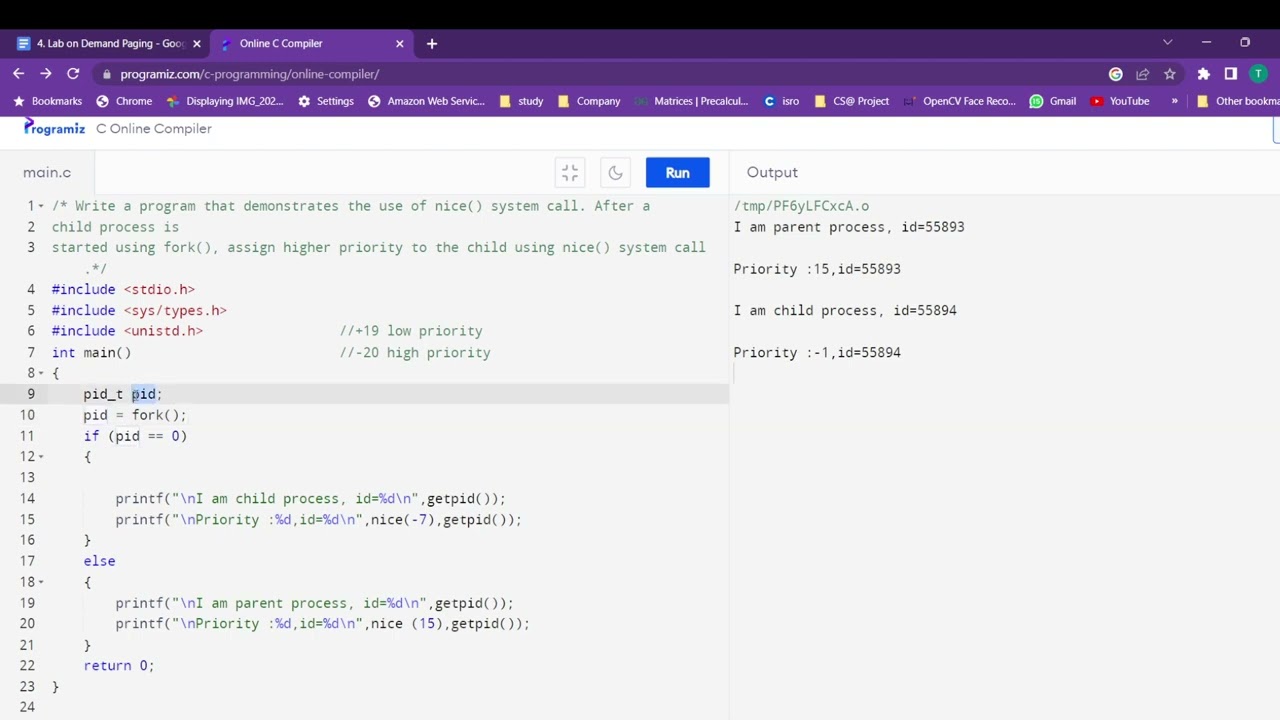Open Google account icon in address bar
This screenshot has height=720, width=1280.
[x=1116, y=74]
